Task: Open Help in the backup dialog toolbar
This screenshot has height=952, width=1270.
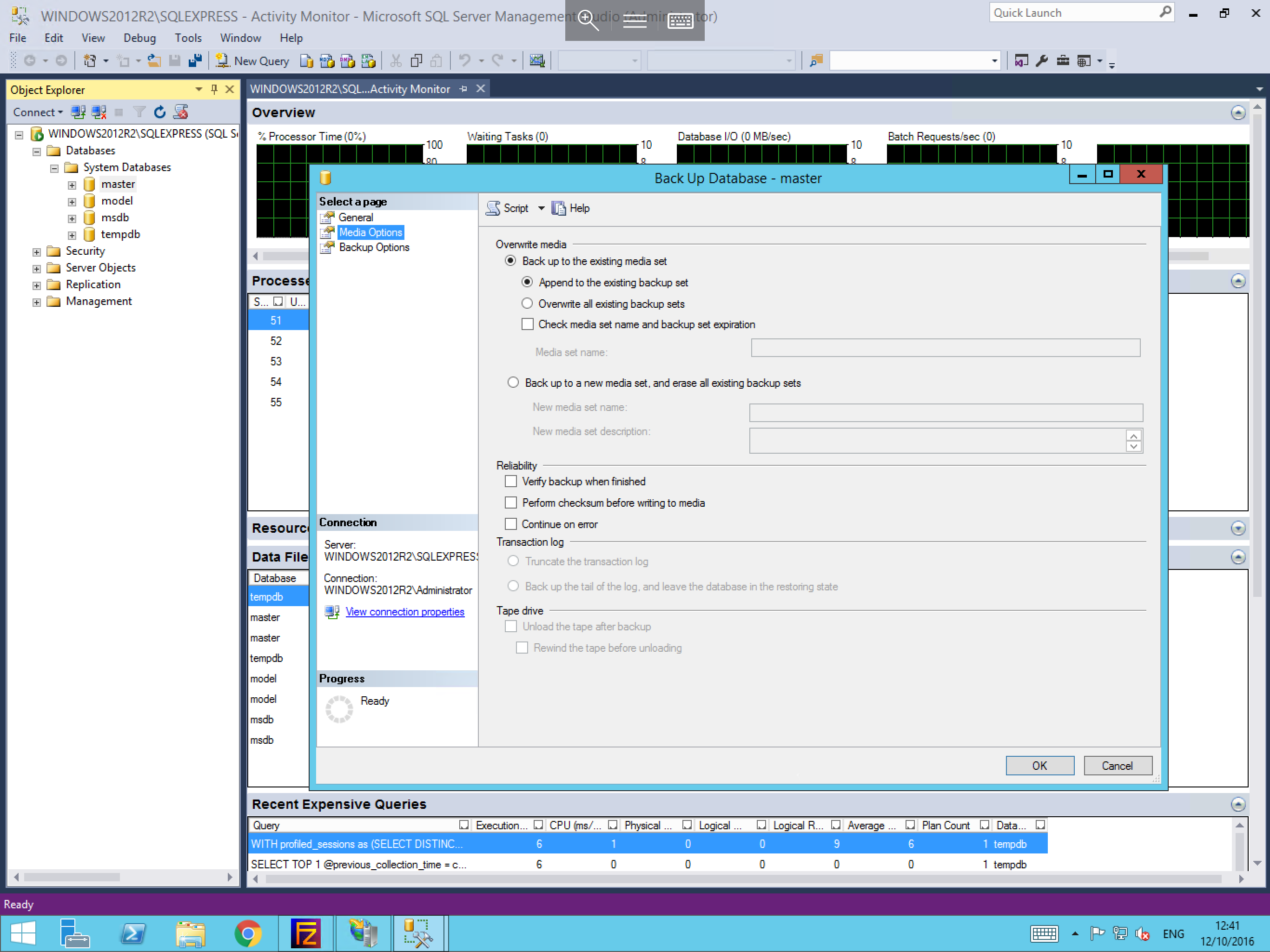Action: click(x=571, y=208)
